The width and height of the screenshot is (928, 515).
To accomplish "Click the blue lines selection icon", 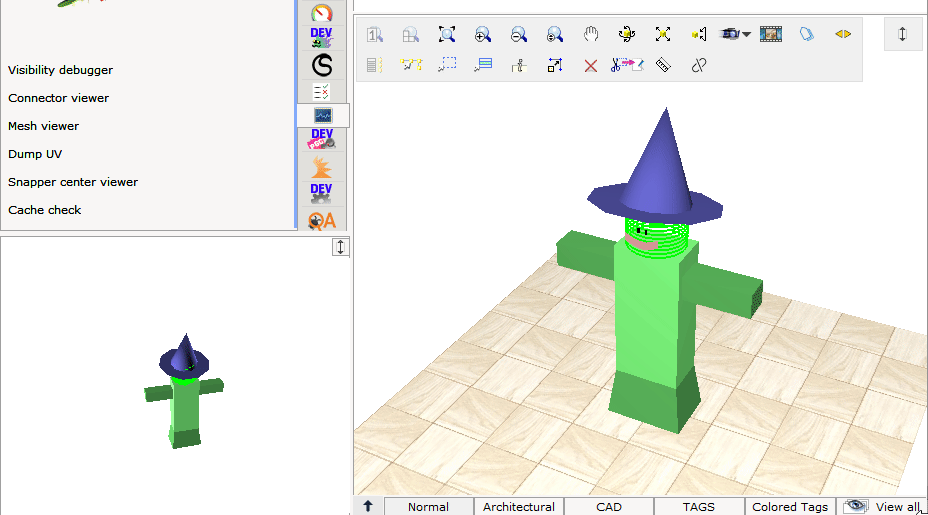I will [483, 65].
